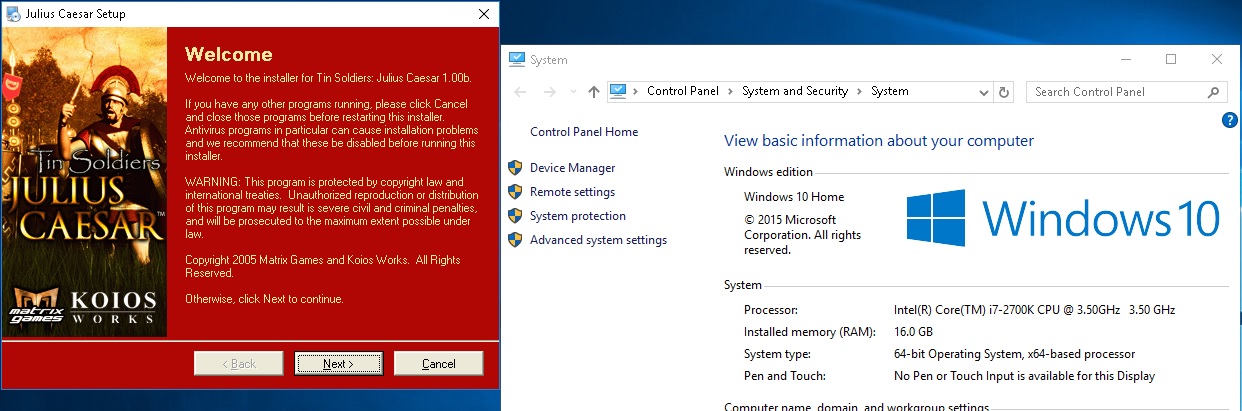Click shield icon beside Advanced system settings

point(515,240)
